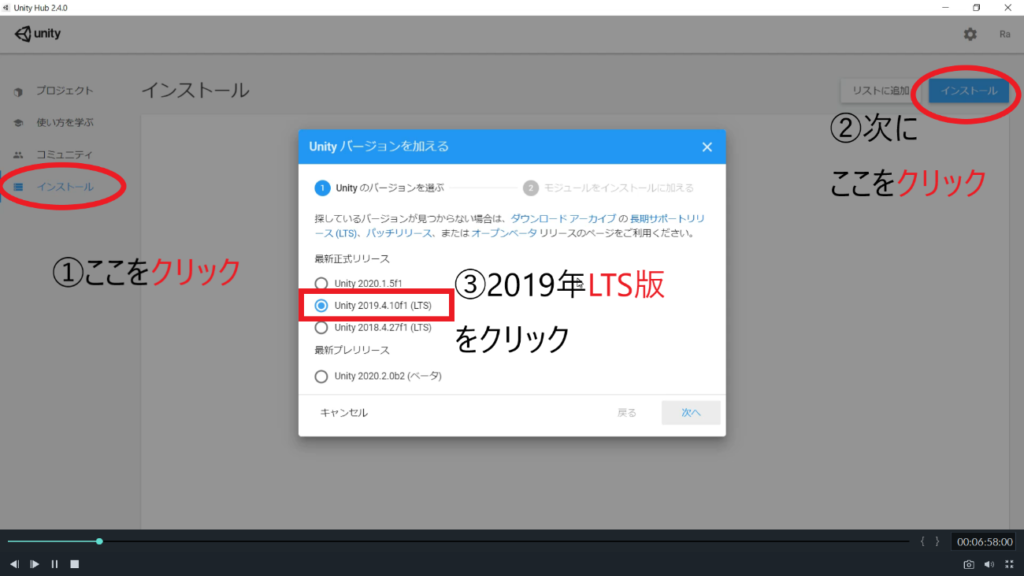The width and height of the screenshot is (1024, 576).
Task: Pause the video playback
Action: tap(55, 564)
